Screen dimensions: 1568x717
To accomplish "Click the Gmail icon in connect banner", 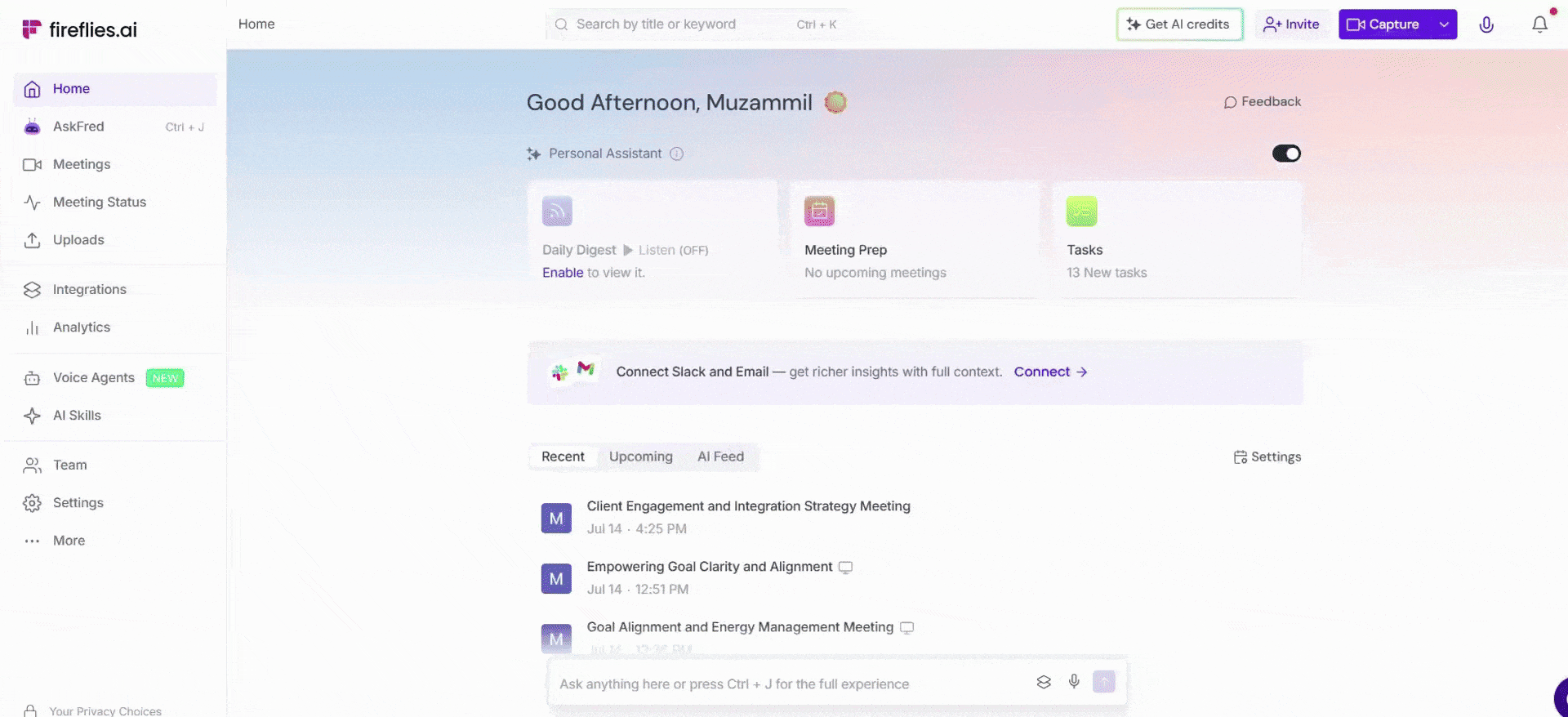I will (x=586, y=368).
